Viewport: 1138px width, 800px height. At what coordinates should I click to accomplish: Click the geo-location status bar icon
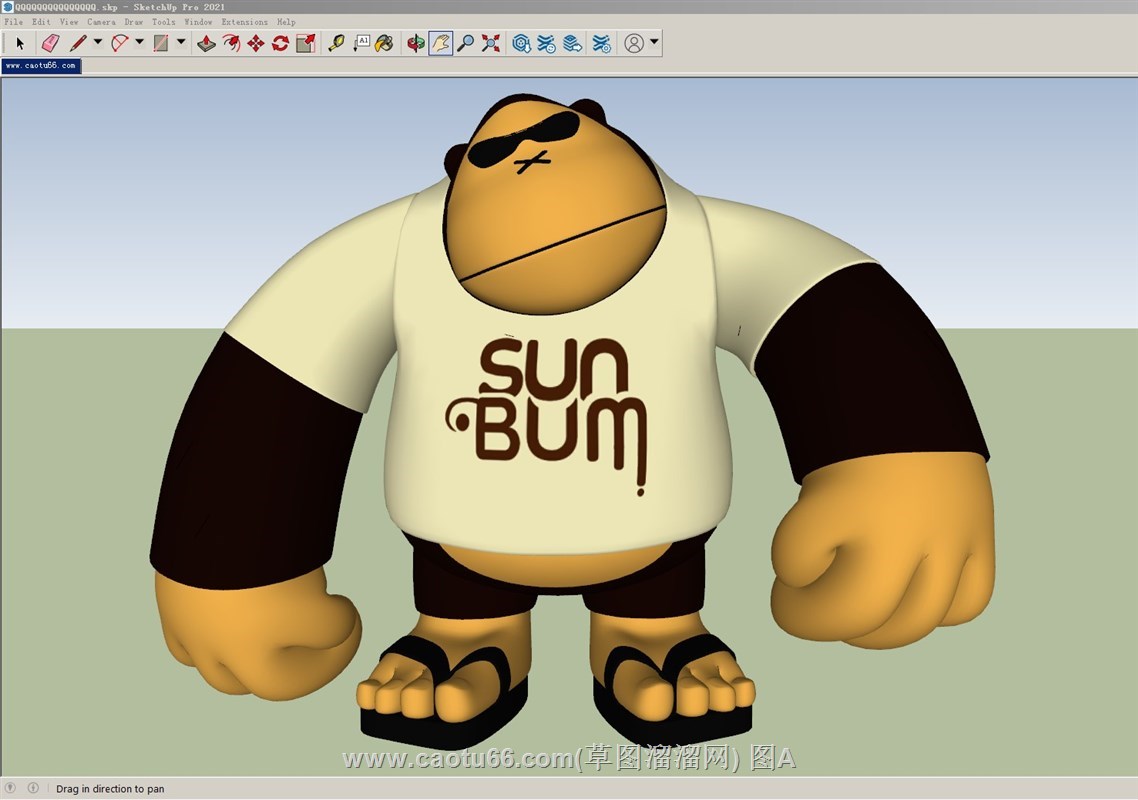tap(10, 788)
